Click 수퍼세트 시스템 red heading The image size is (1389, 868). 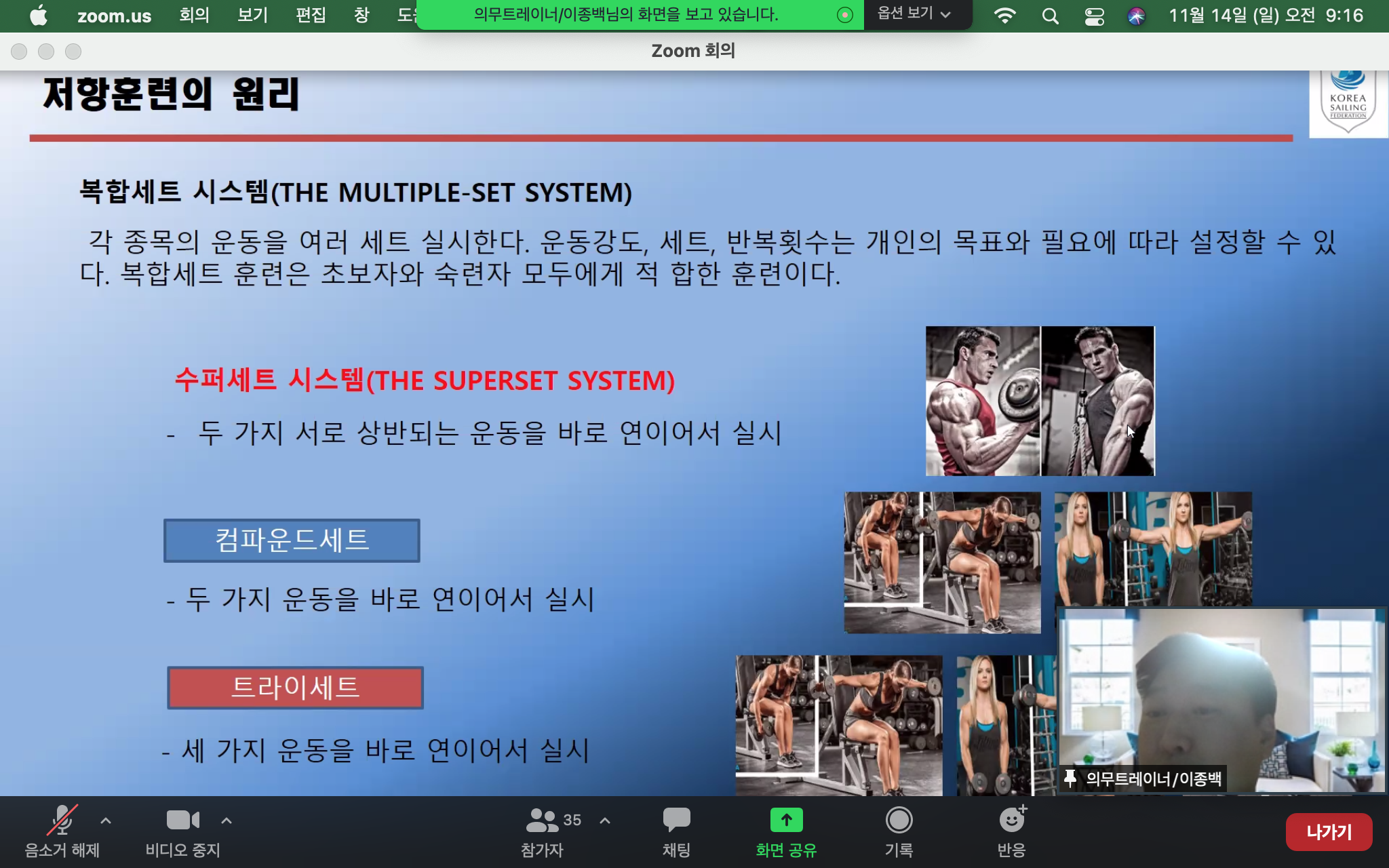point(425,380)
